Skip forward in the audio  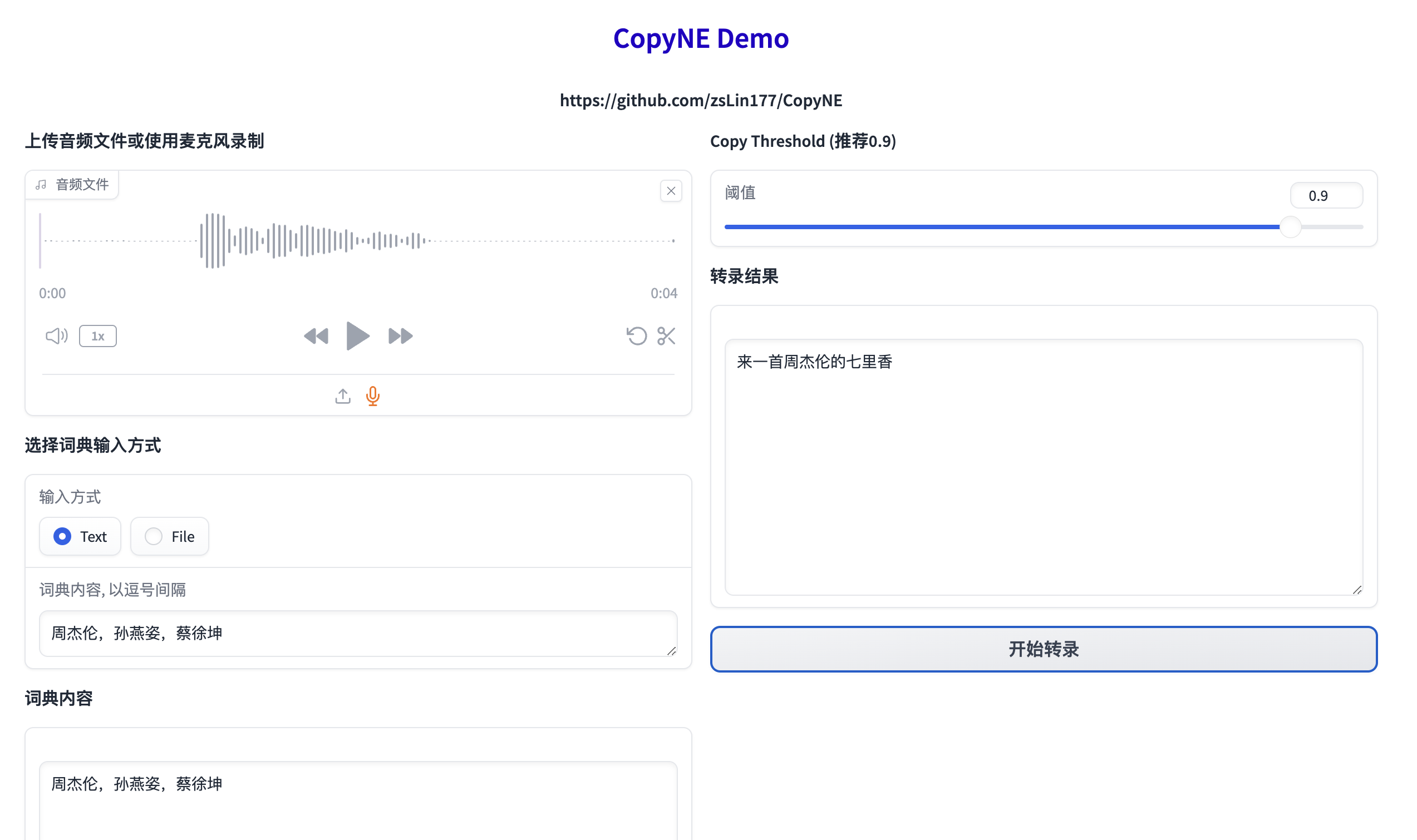coord(400,336)
